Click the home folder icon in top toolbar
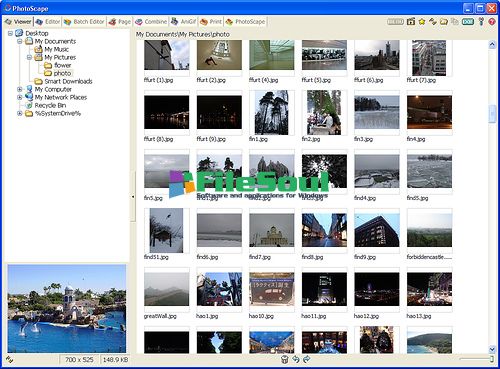This screenshot has height=369, width=500. [x=411, y=22]
